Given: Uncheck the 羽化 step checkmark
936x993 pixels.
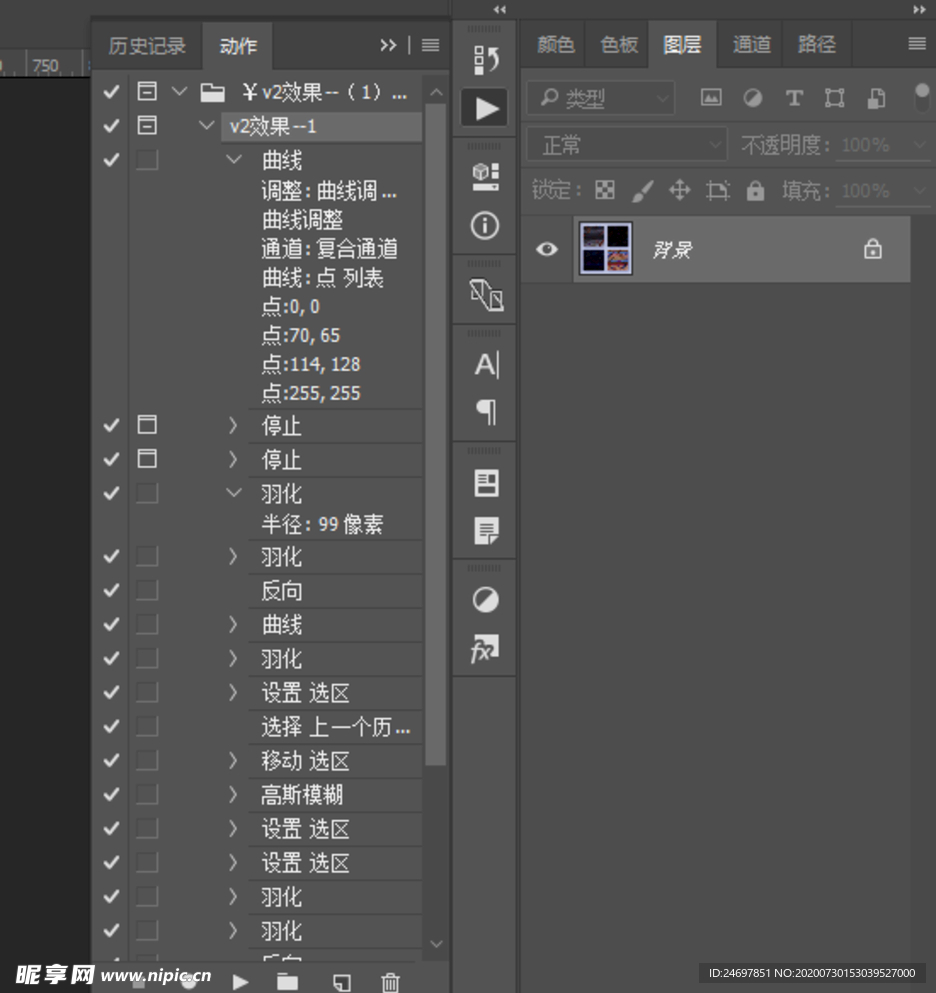Looking at the screenshot, I should click(110, 493).
